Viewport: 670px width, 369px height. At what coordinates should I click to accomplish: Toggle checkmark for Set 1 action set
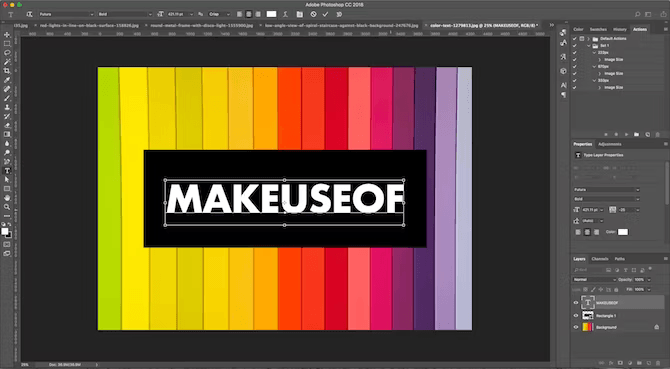575,46
